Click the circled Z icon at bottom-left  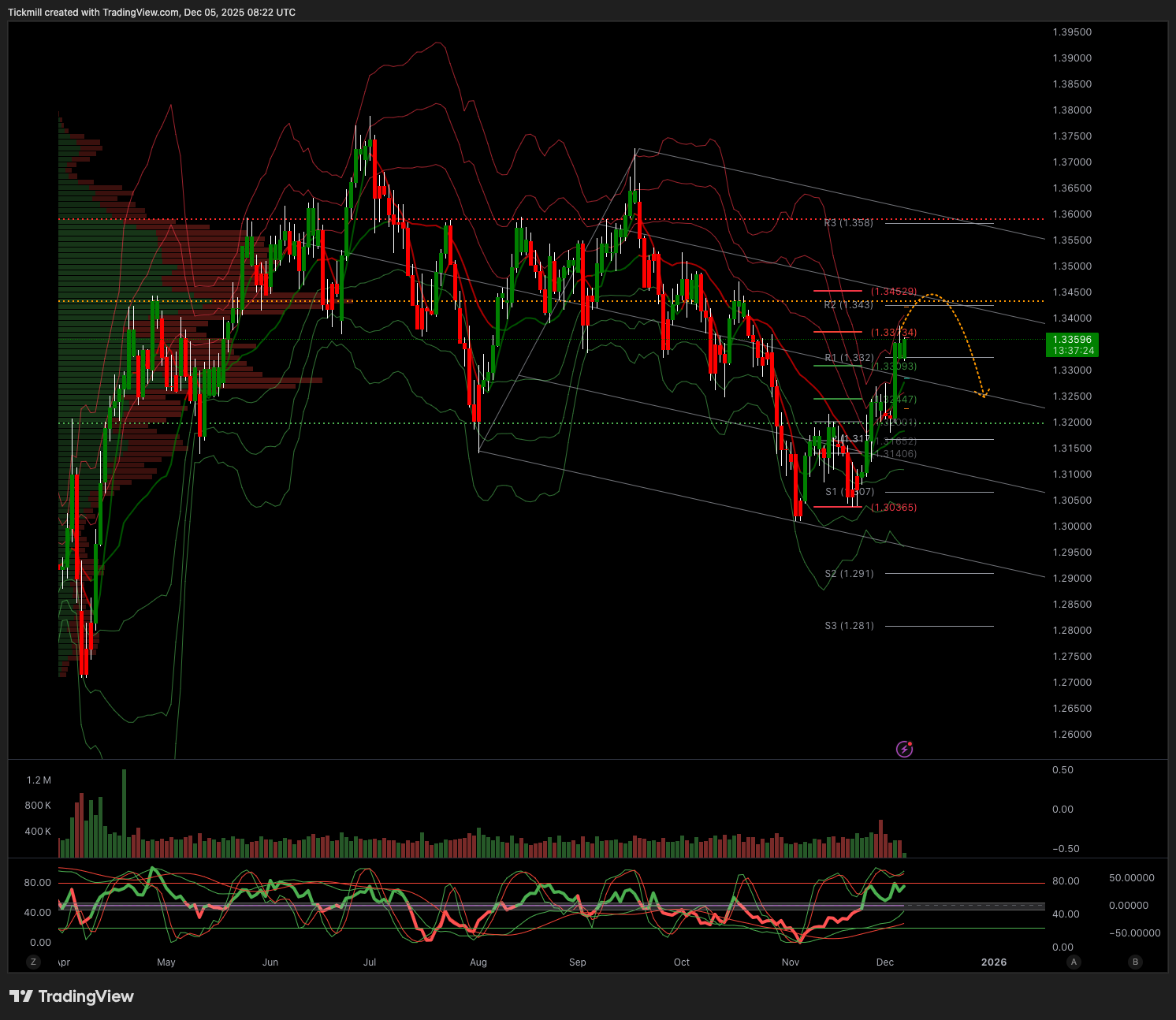click(x=33, y=962)
